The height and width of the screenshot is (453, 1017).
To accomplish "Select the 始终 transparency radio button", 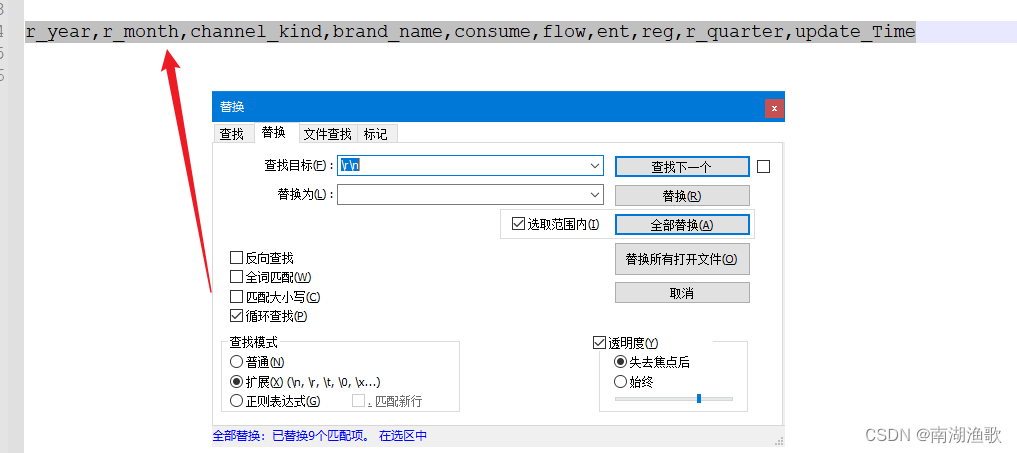I will pyautogui.click(x=621, y=382).
